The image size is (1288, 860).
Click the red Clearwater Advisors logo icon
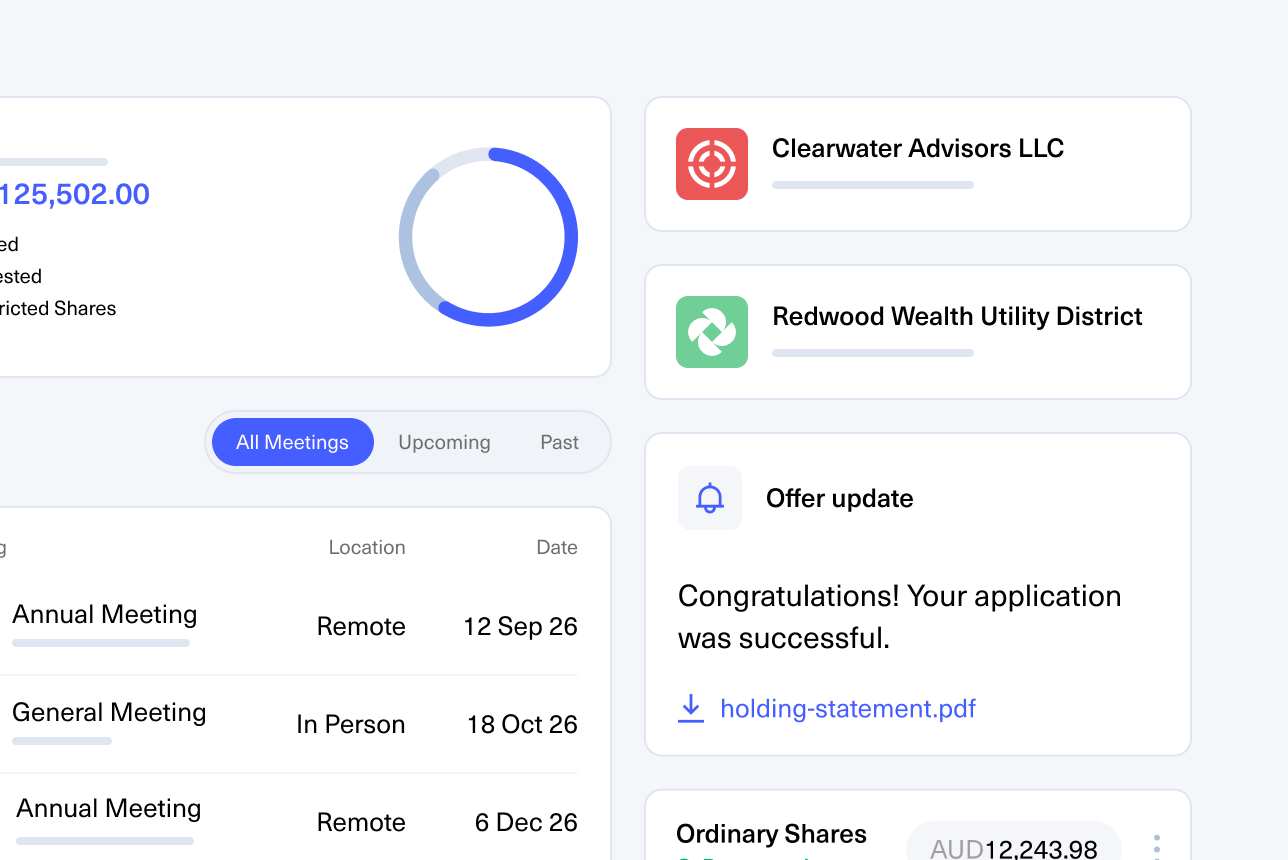(x=712, y=164)
